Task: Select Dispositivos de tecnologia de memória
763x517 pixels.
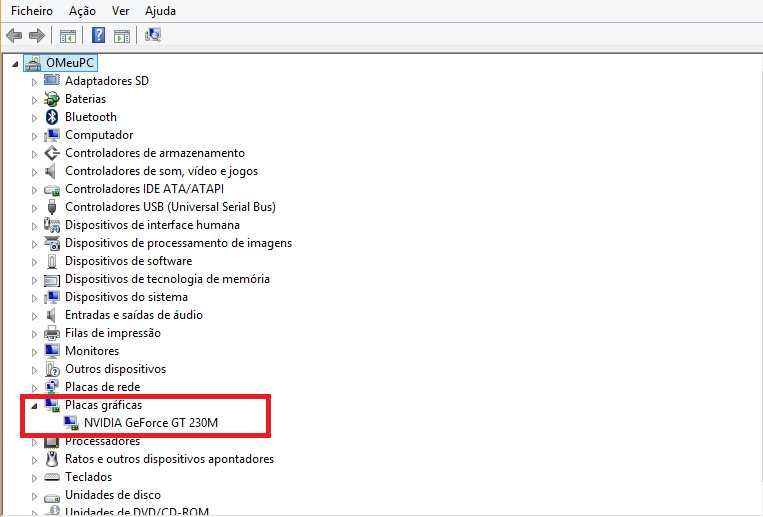Action: [x=167, y=279]
